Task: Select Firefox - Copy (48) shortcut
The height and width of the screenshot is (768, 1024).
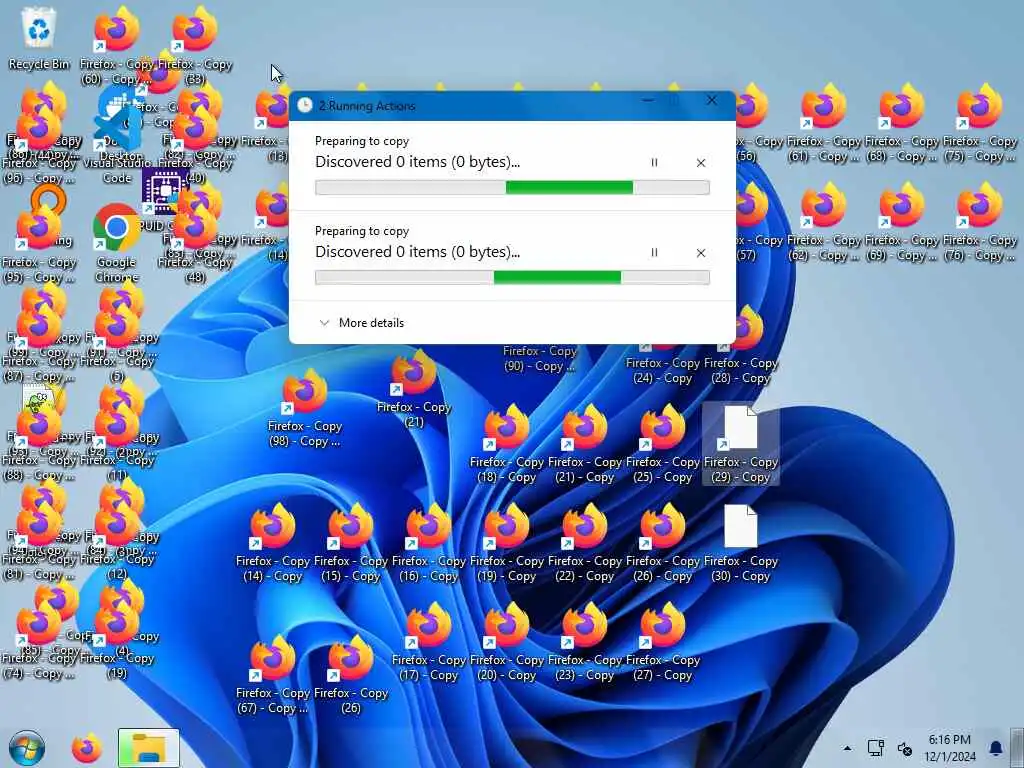Action: tap(195, 245)
